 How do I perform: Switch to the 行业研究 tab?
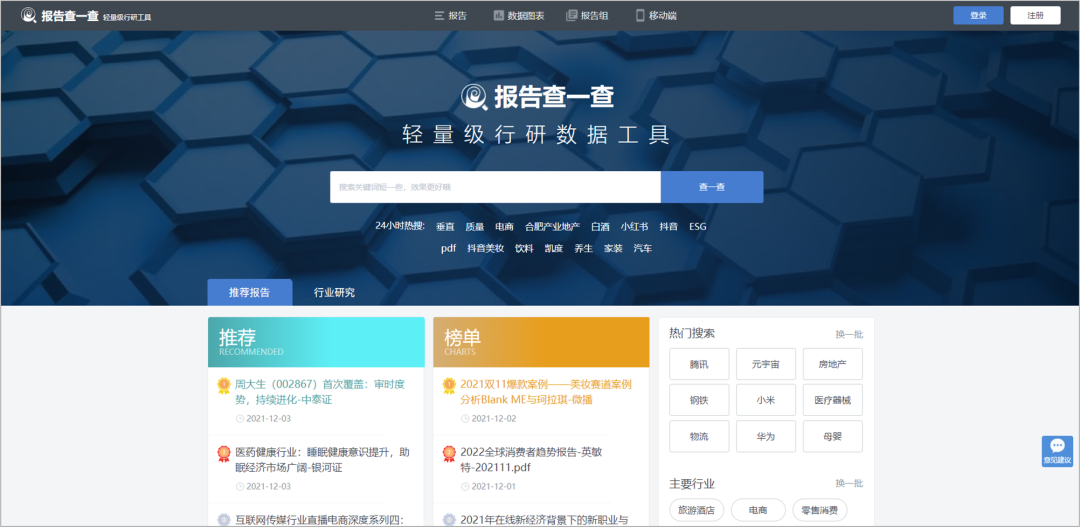click(x=334, y=293)
